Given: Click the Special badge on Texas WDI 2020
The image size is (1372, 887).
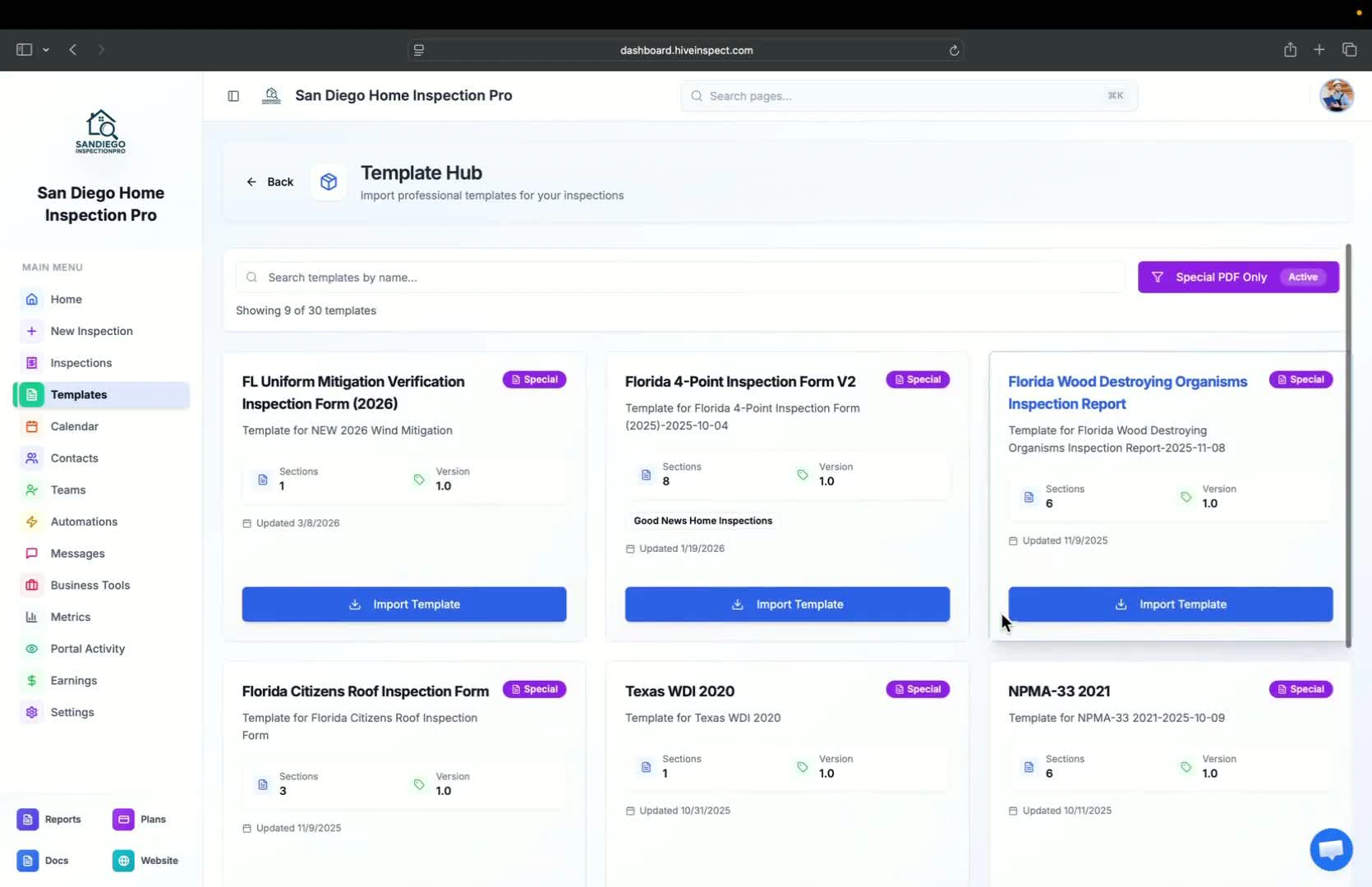Looking at the screenshot, I should [x=918, y=689].
